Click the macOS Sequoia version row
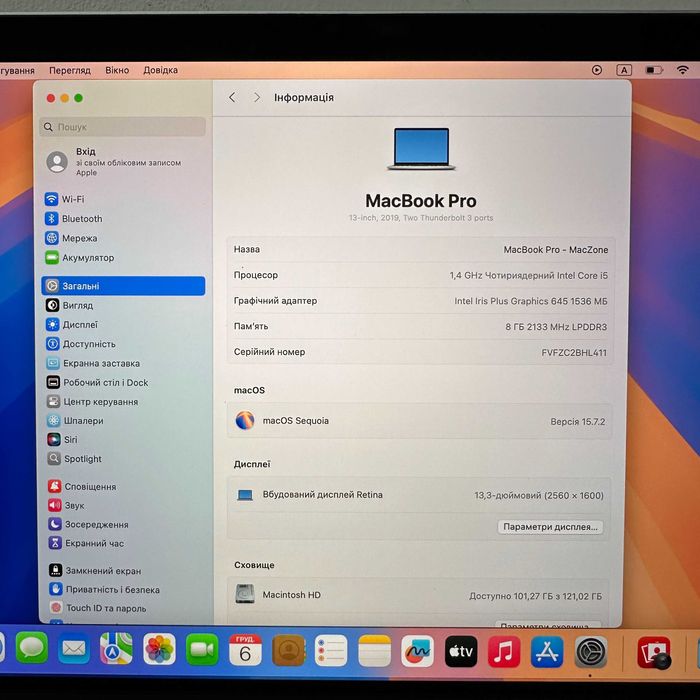This screenshot has width=700, height=700. pos(420,421)
